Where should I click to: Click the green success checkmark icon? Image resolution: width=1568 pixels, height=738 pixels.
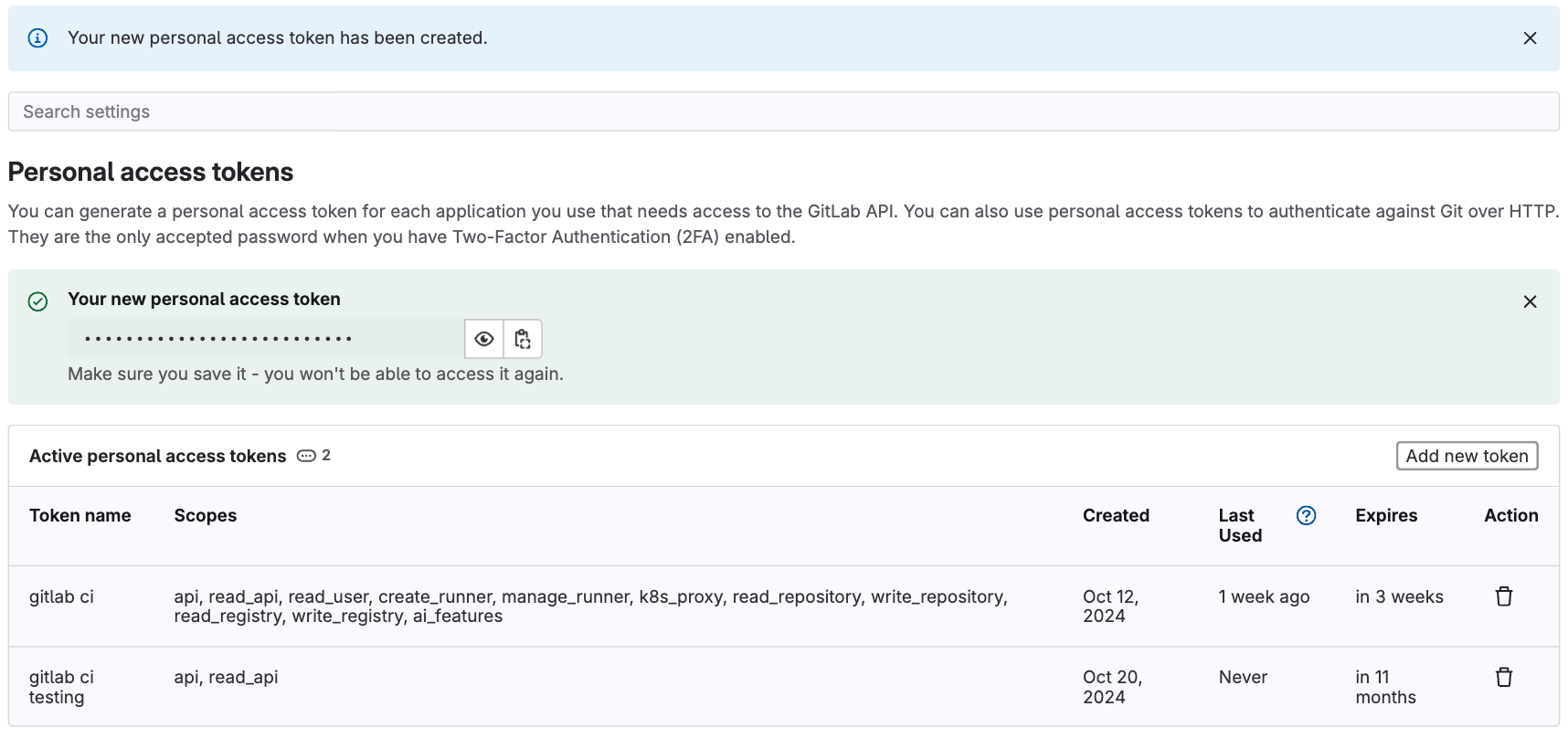tap(37, 301)
